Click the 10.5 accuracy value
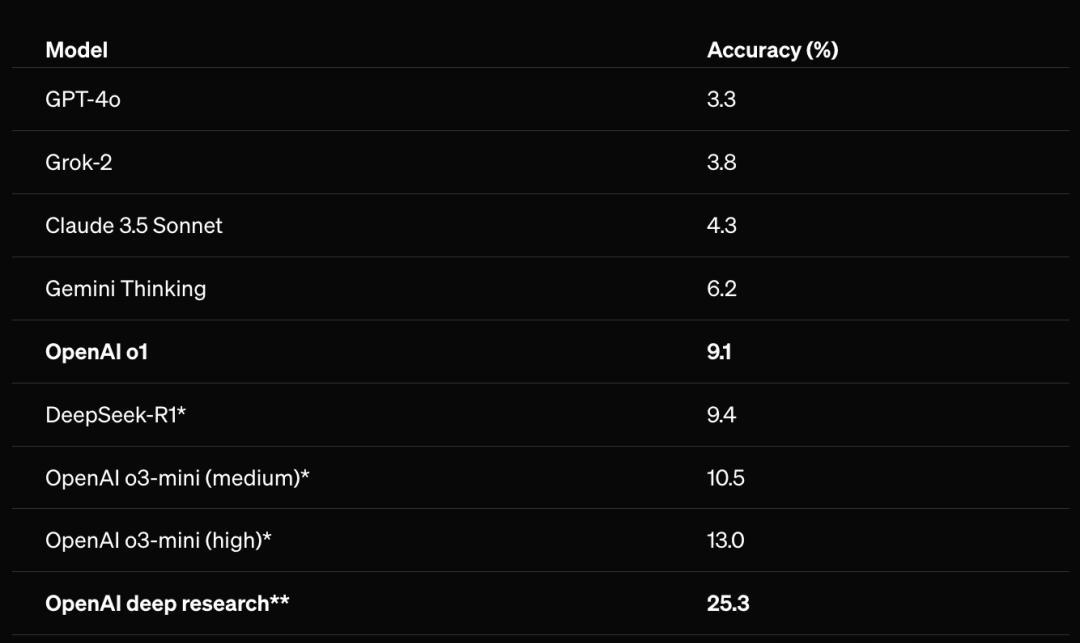Viewport: 1080px width, 643px height. pyautogui.click(x=725, y=478)
